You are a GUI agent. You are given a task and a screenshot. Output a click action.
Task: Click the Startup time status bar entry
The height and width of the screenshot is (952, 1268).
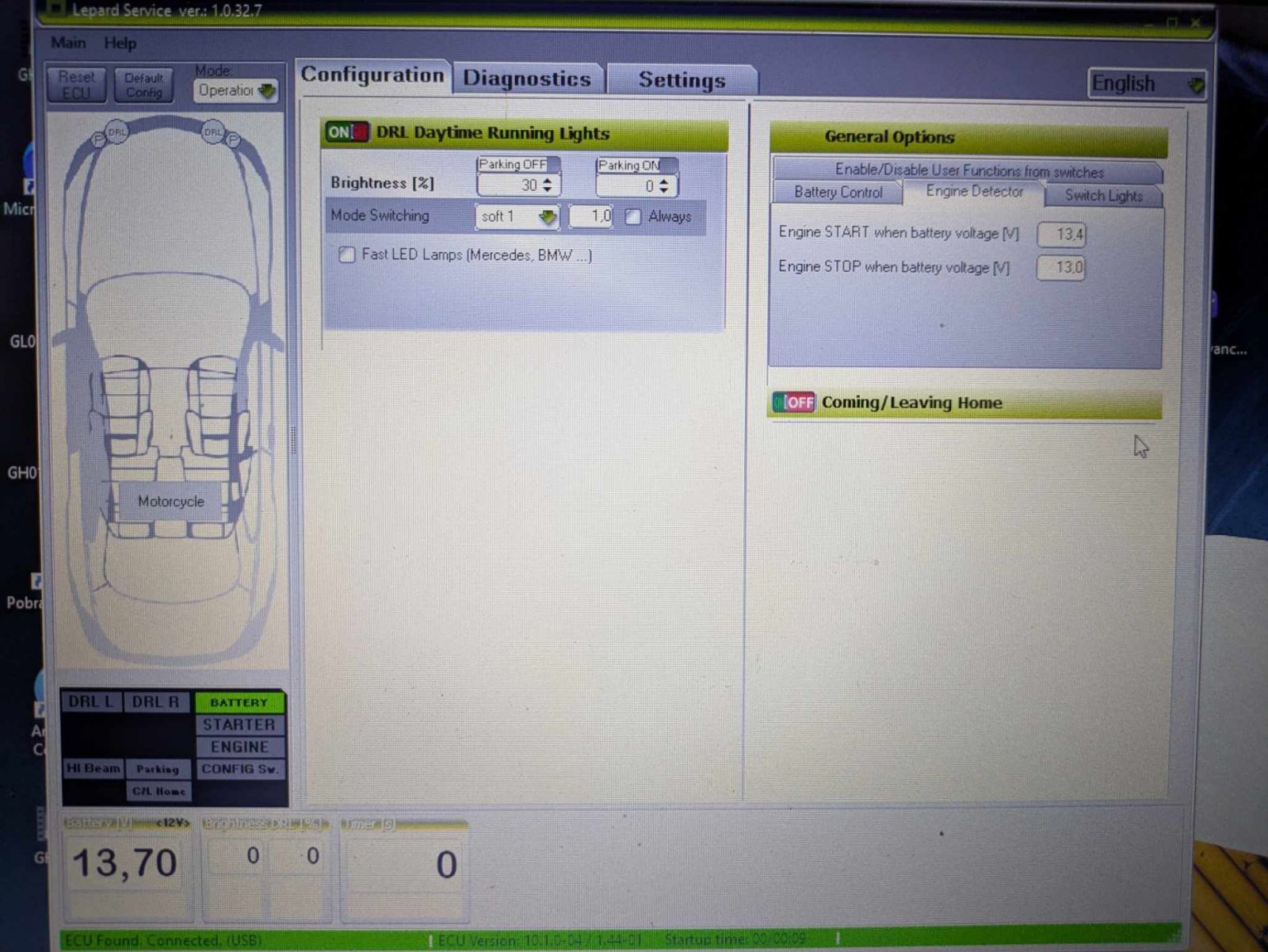736,940
